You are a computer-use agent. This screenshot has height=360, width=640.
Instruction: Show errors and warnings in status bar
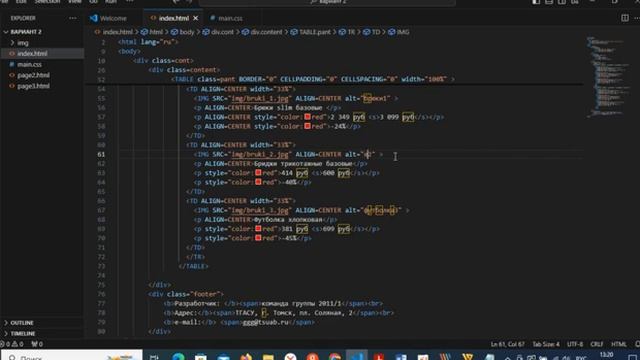[x=12, y=344]
